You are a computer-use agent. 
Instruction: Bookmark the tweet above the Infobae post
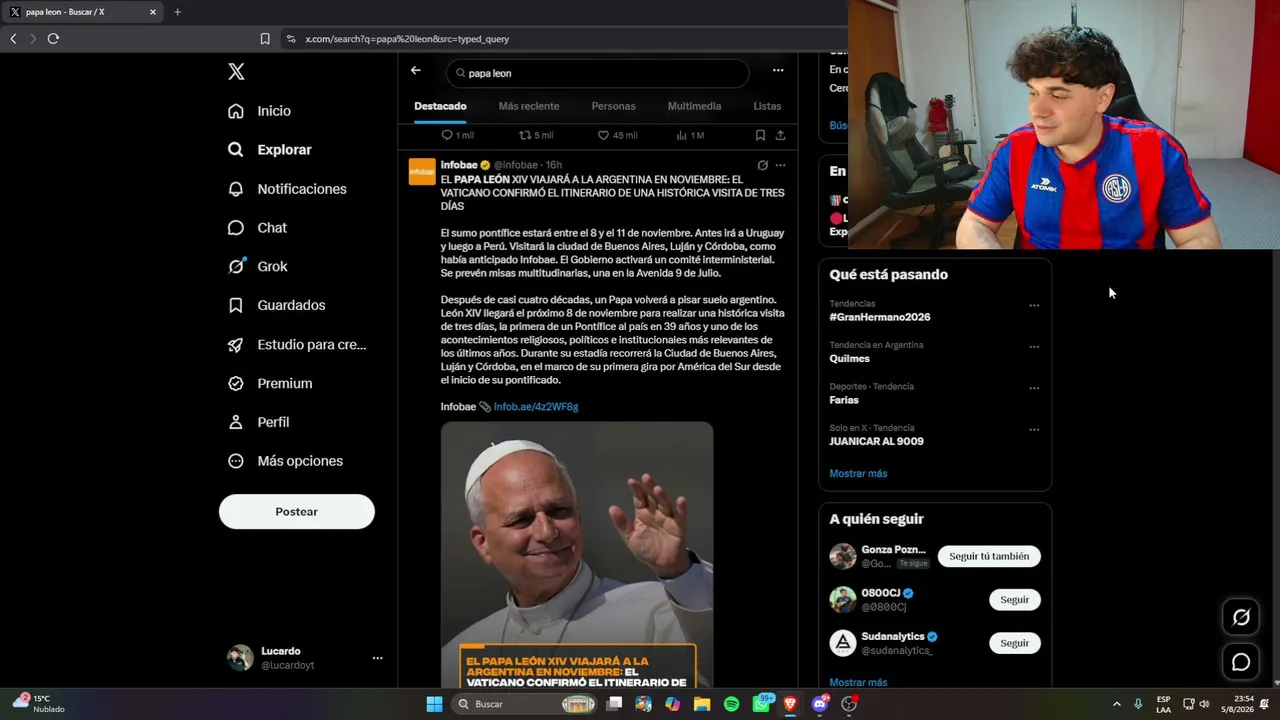tap(760, 135)
